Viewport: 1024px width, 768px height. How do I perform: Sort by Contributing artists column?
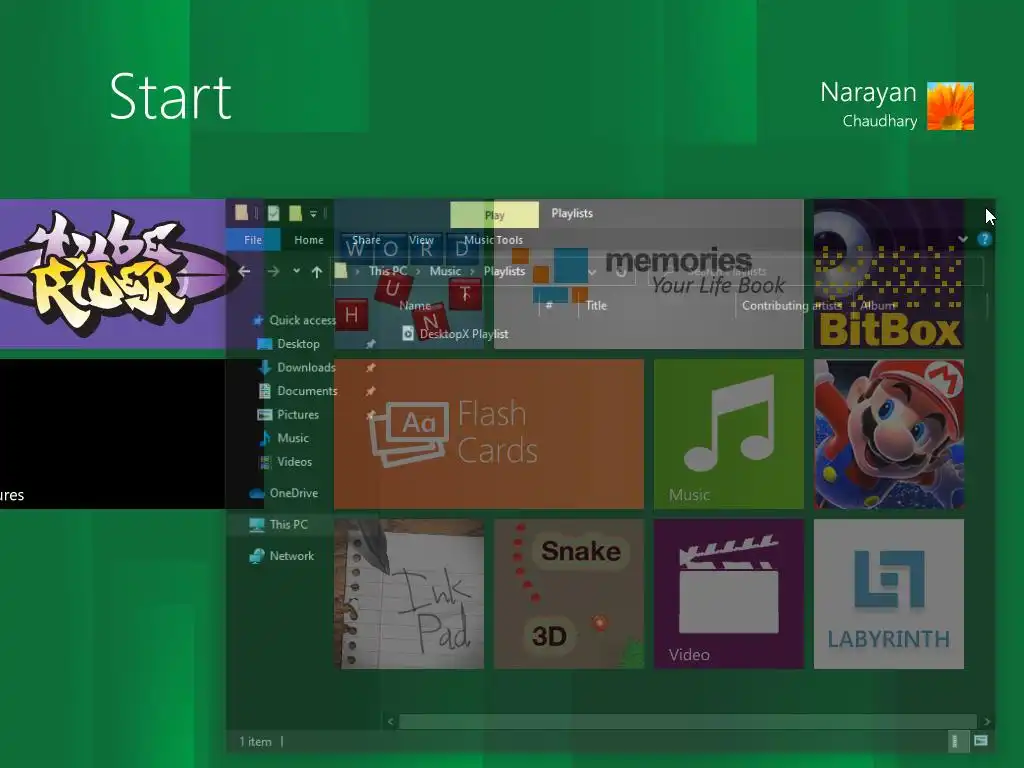792,306
